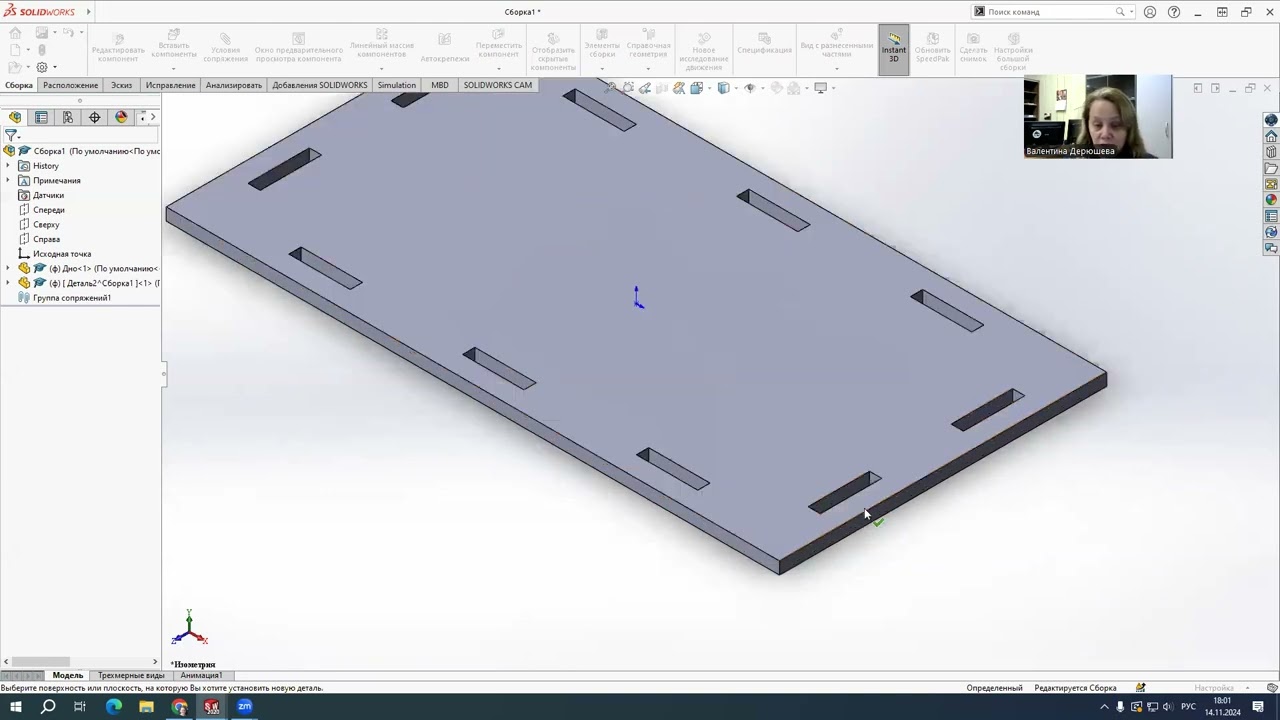Select Спереди plane in tree
This screenshot has height=720, width=1280.
pos(48,210)
